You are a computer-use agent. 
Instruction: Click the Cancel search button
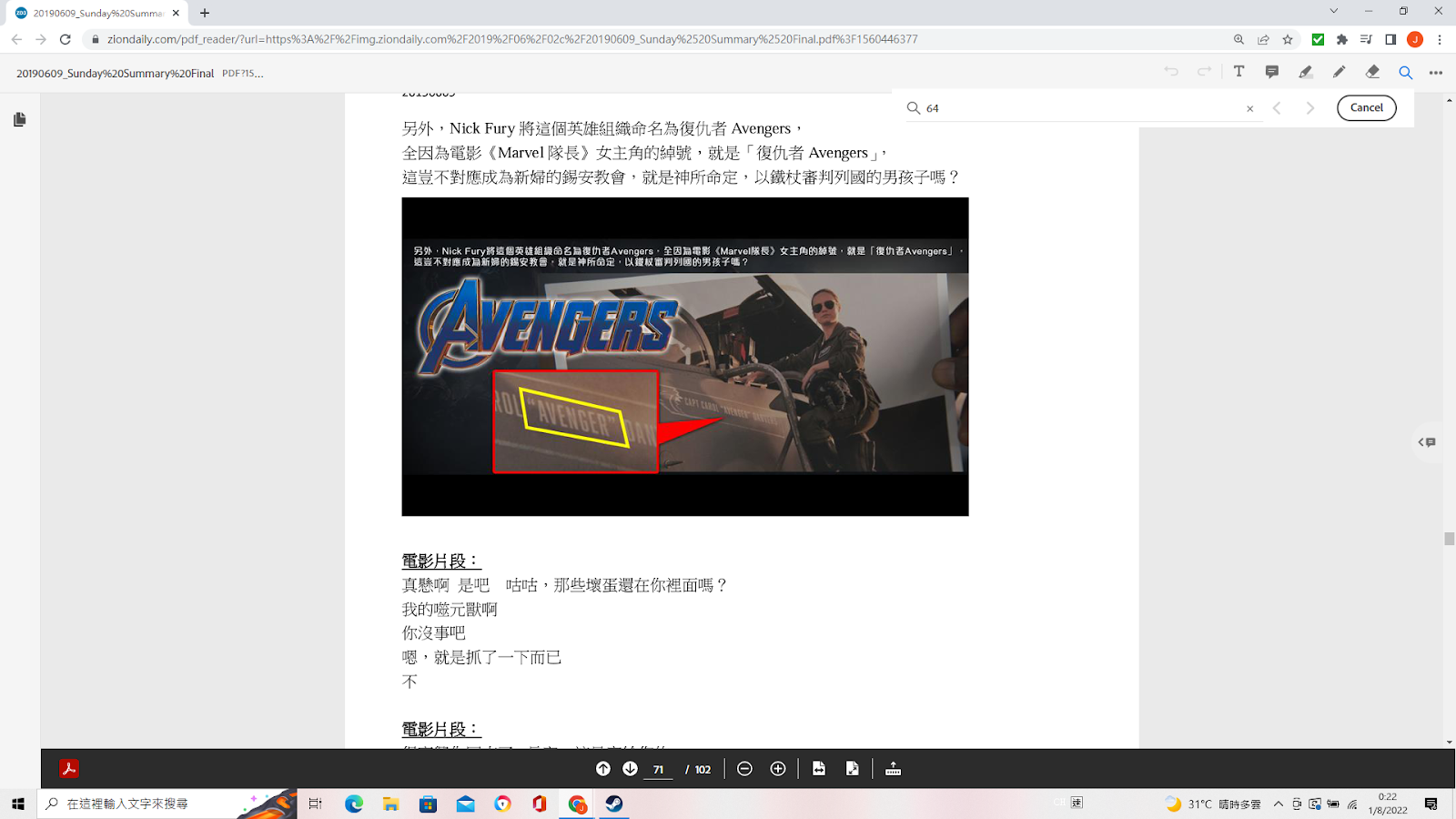coord(1366,107)
